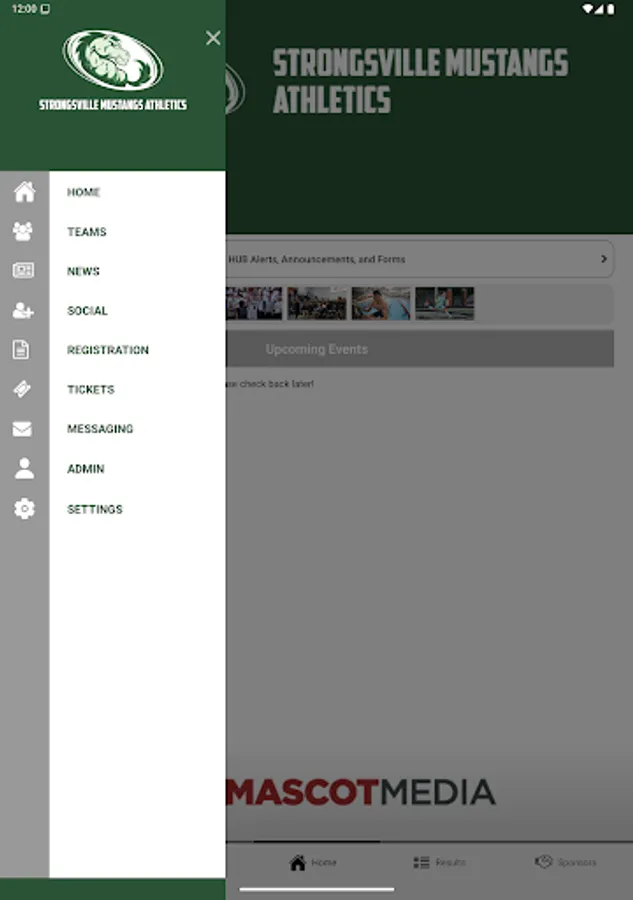
Task: Tap the Results list icon
Action: pyautogui.click(x=421, y=862)
